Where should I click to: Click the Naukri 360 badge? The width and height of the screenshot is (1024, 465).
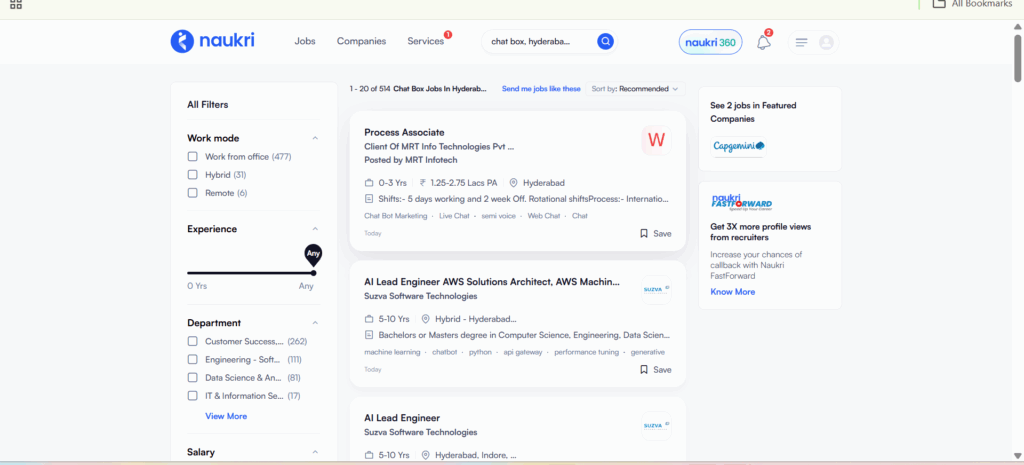[x=711, y=42]
